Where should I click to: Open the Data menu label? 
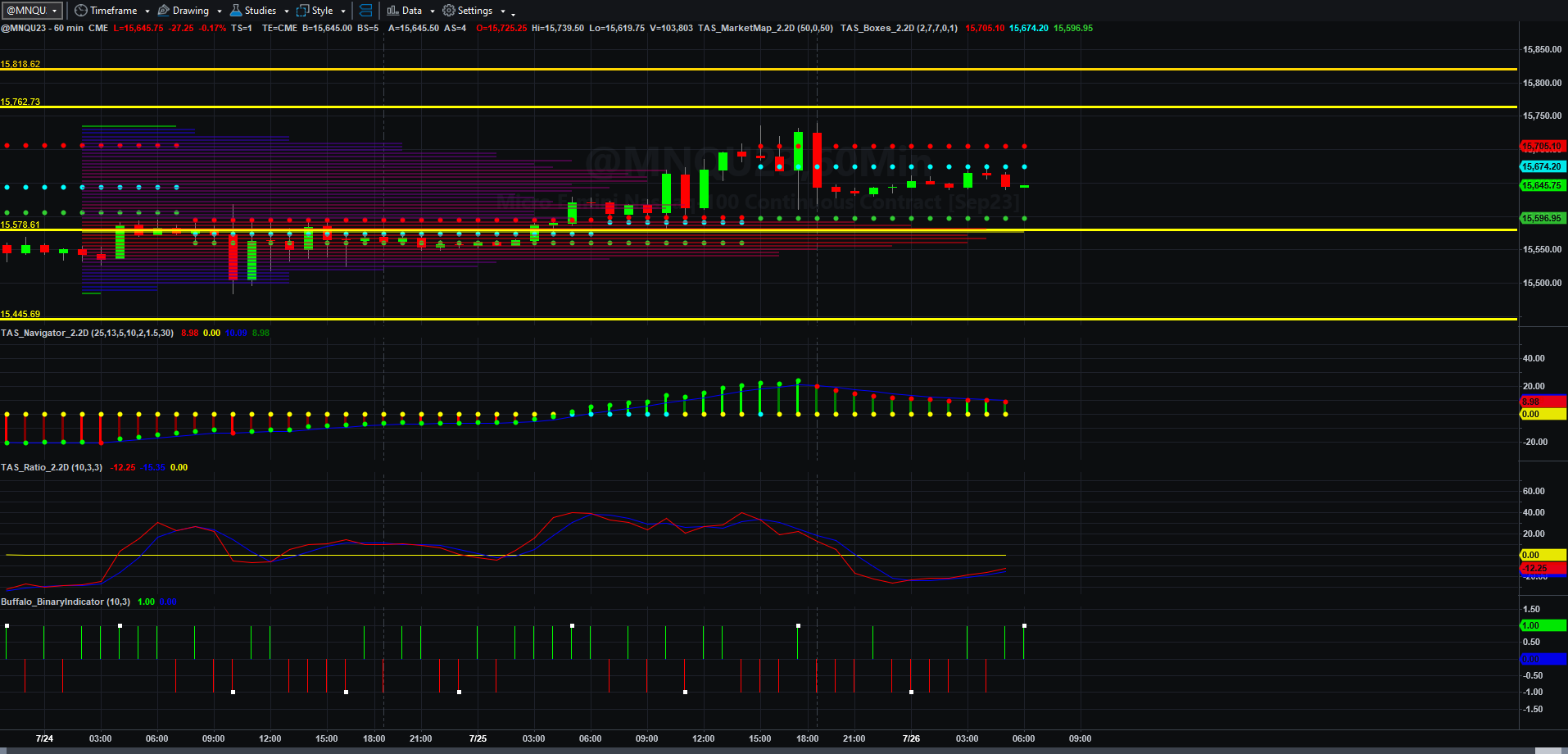412,11
